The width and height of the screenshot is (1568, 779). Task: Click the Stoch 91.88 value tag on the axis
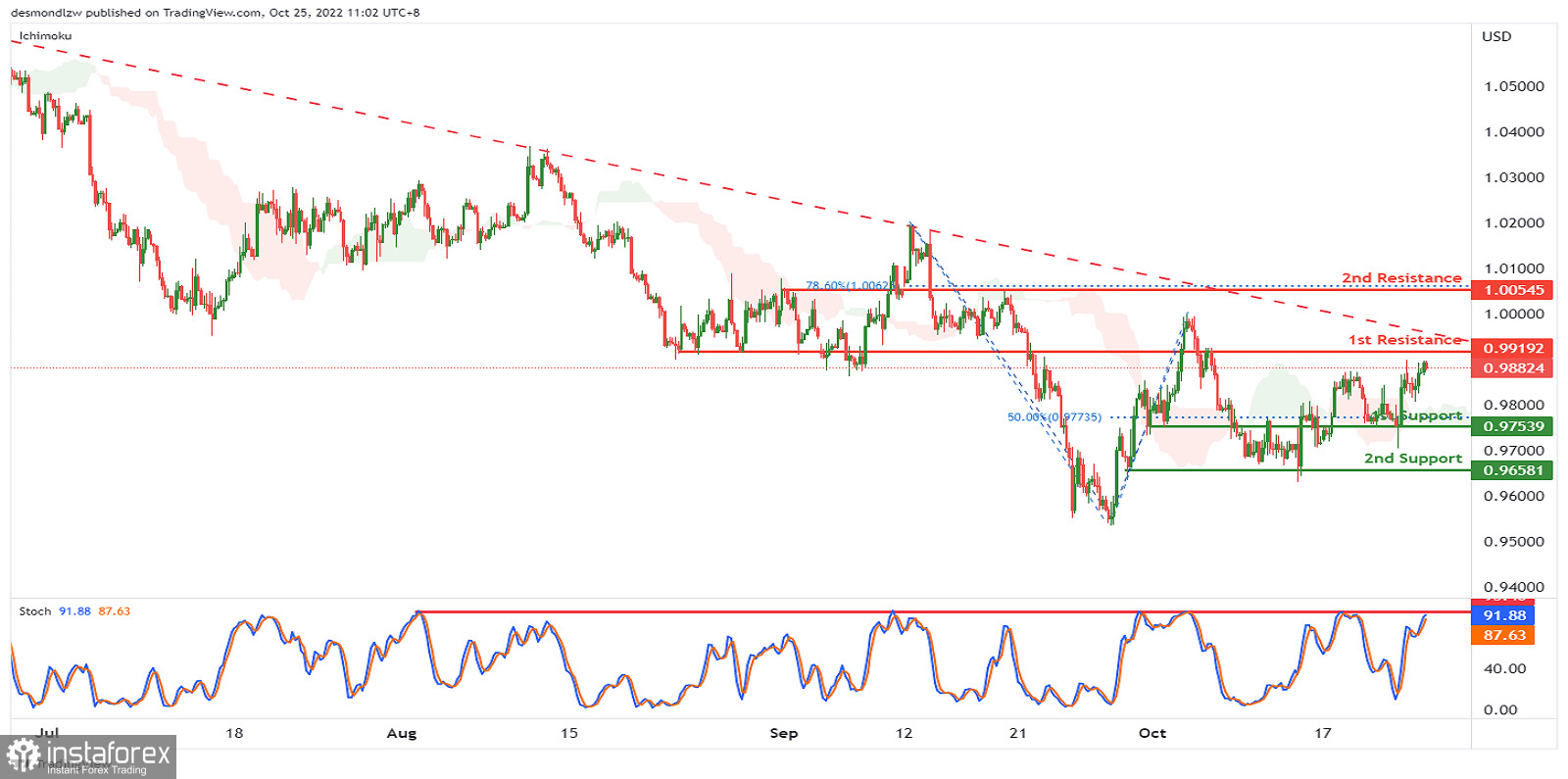pyautogui.click(x=1503, y=615)
